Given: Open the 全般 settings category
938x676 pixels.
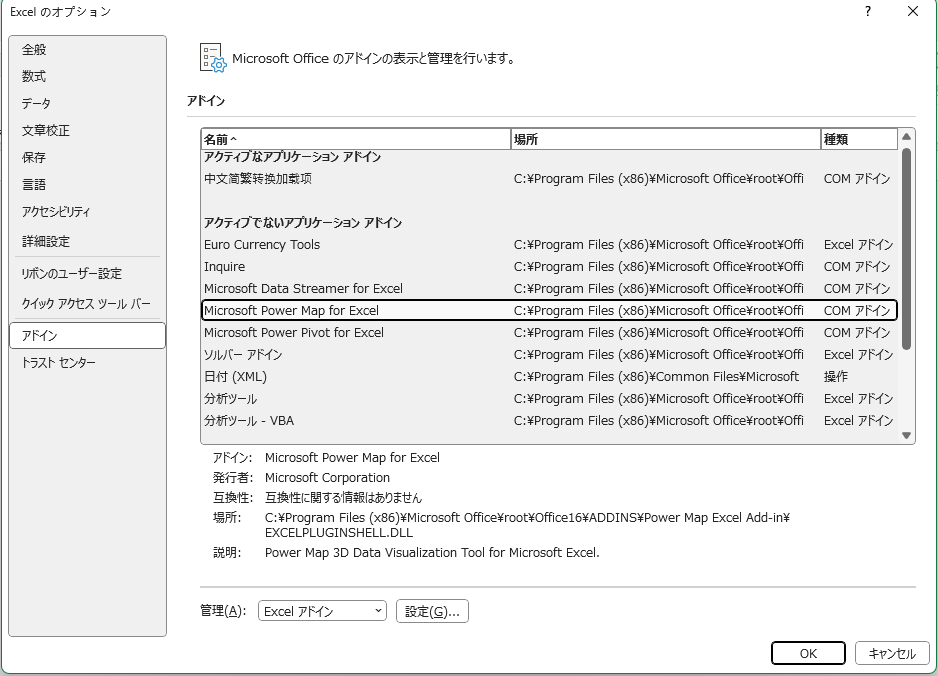Looking at the screenshot, I should click(x=35, y=50).
